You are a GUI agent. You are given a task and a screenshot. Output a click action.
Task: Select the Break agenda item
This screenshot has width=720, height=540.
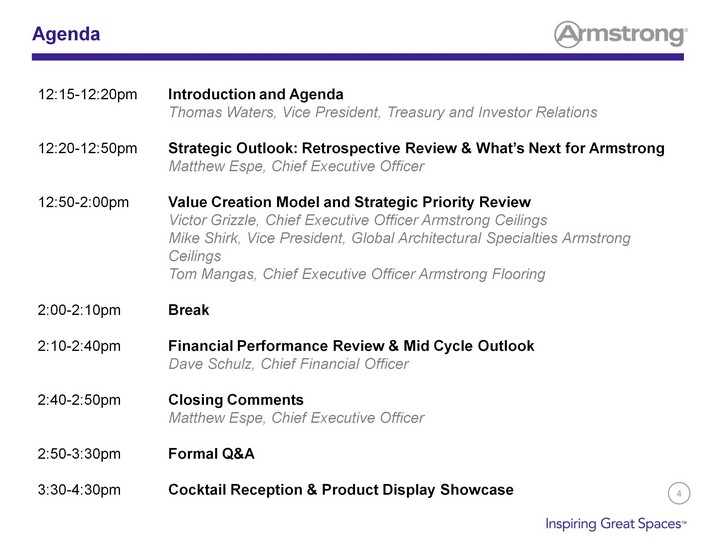click(188, 310)
